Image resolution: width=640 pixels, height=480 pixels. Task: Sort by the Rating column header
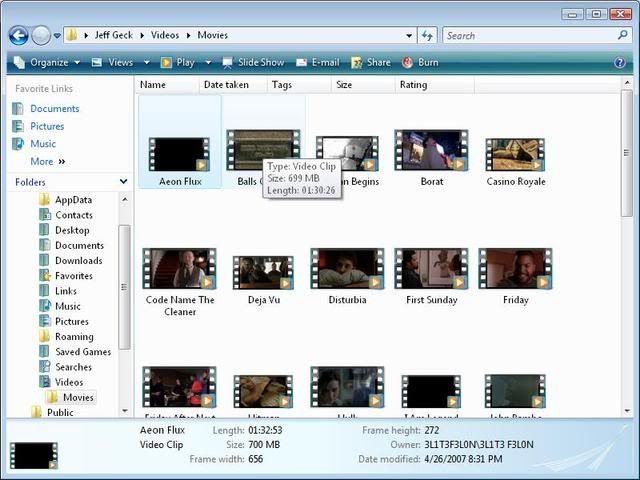coord(413,85)
